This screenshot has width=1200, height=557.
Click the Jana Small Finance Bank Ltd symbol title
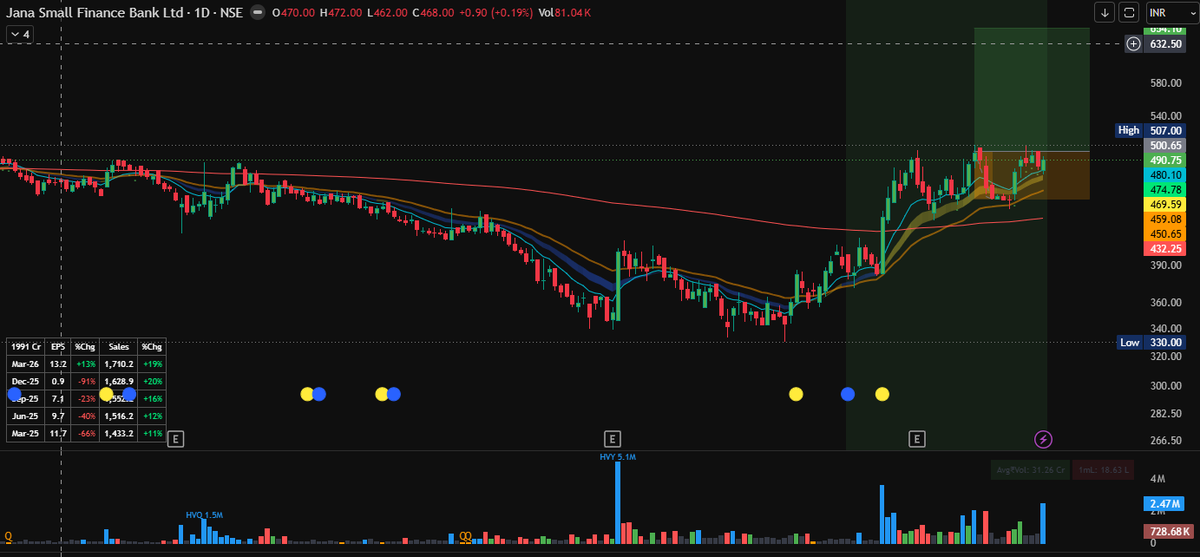pyautogui.click(x=96, y=12)
